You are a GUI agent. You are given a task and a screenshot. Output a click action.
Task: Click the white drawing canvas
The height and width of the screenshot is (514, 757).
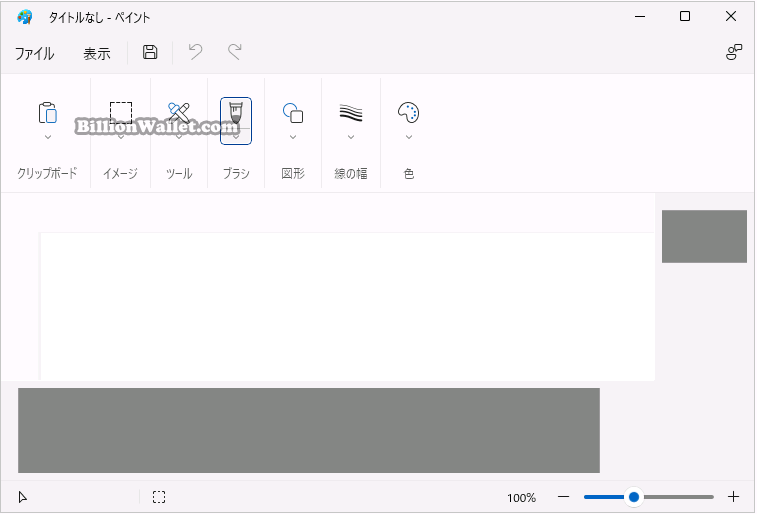tap(347, 306)
